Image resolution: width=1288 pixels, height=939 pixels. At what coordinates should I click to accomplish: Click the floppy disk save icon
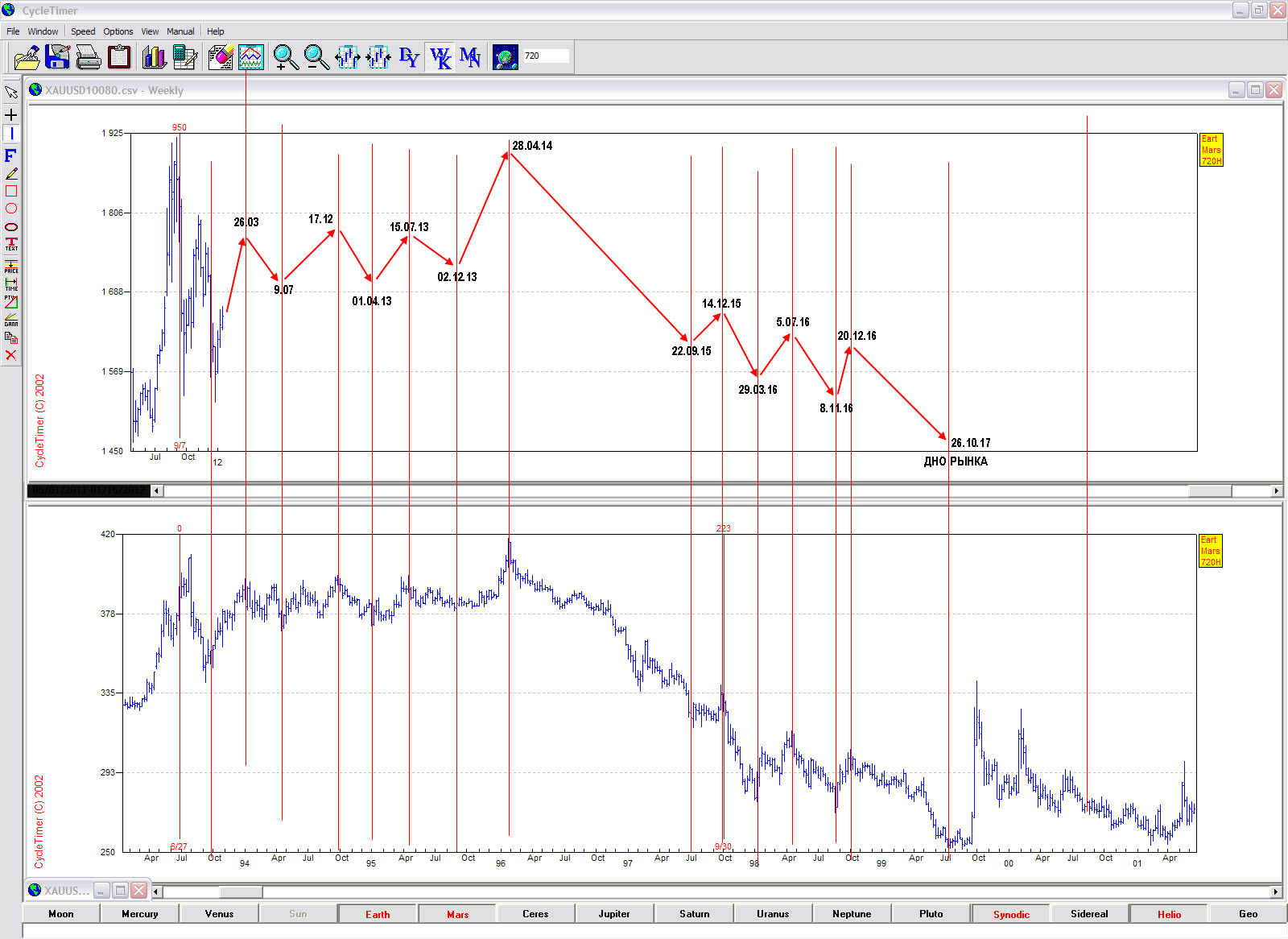[57, 57]
